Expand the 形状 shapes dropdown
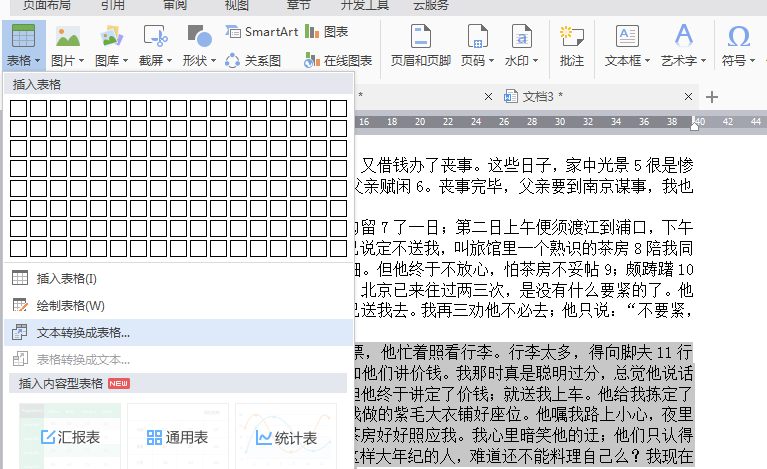The height and width of the screenshot is (469, 767). click(213, 61)
